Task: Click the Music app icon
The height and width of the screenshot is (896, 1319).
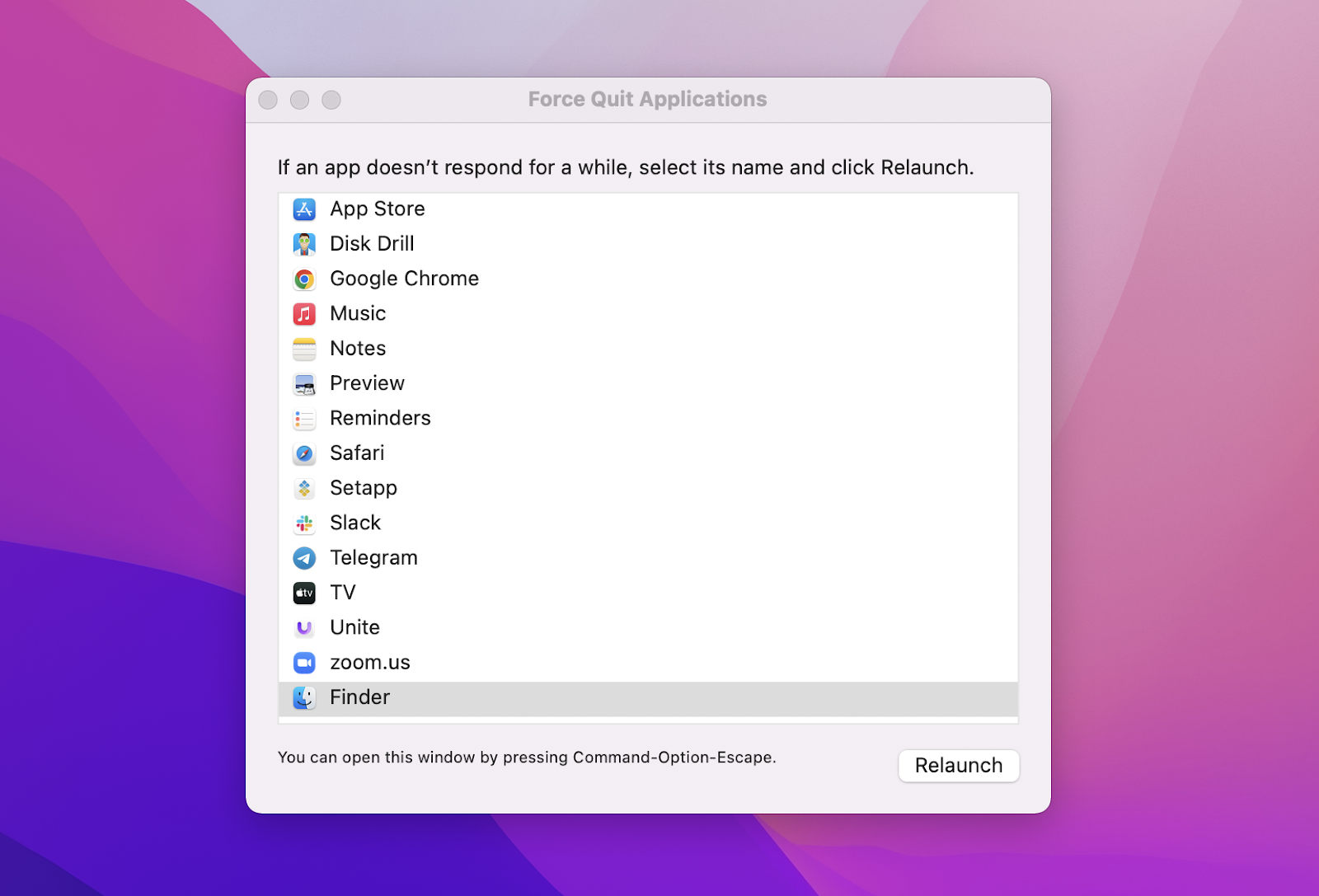Action: (x=304, y=314)
